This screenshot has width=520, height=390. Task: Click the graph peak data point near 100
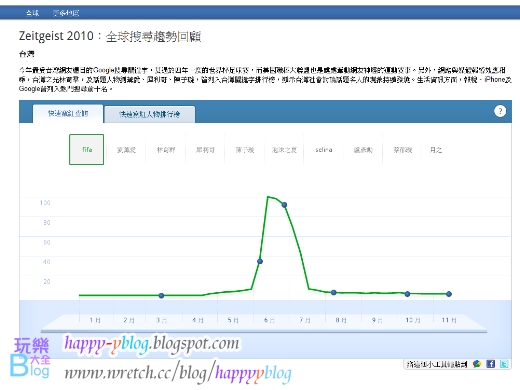click(284, 205)
